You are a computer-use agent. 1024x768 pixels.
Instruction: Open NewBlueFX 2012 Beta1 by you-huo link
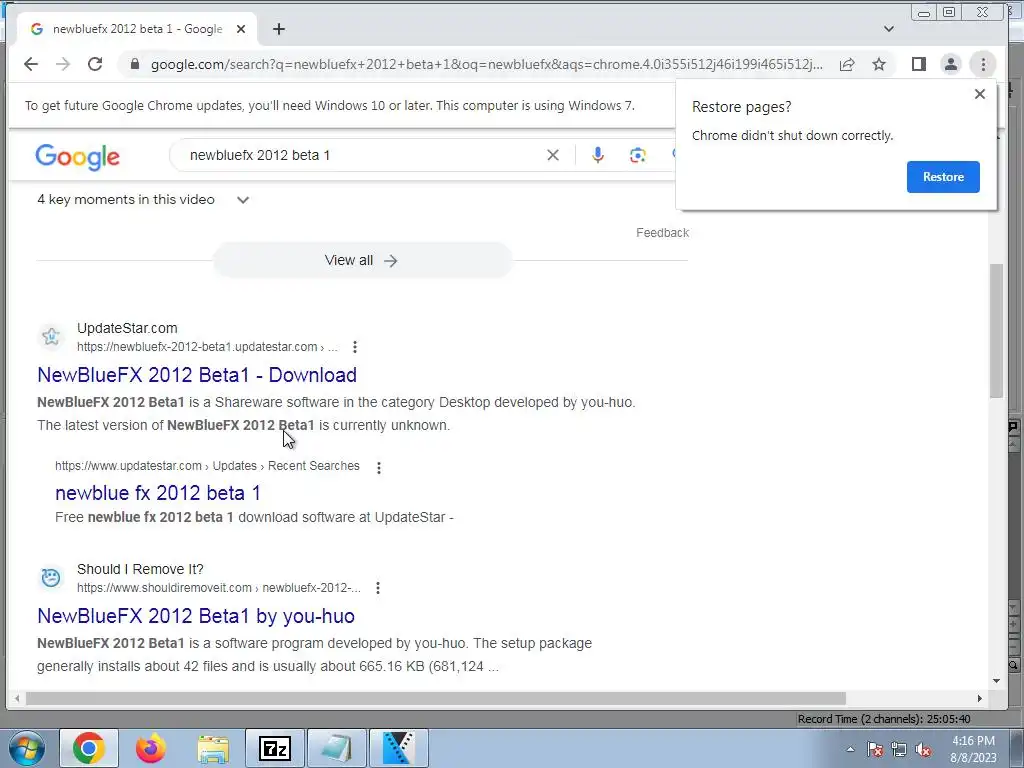click(x=196, y=616)
